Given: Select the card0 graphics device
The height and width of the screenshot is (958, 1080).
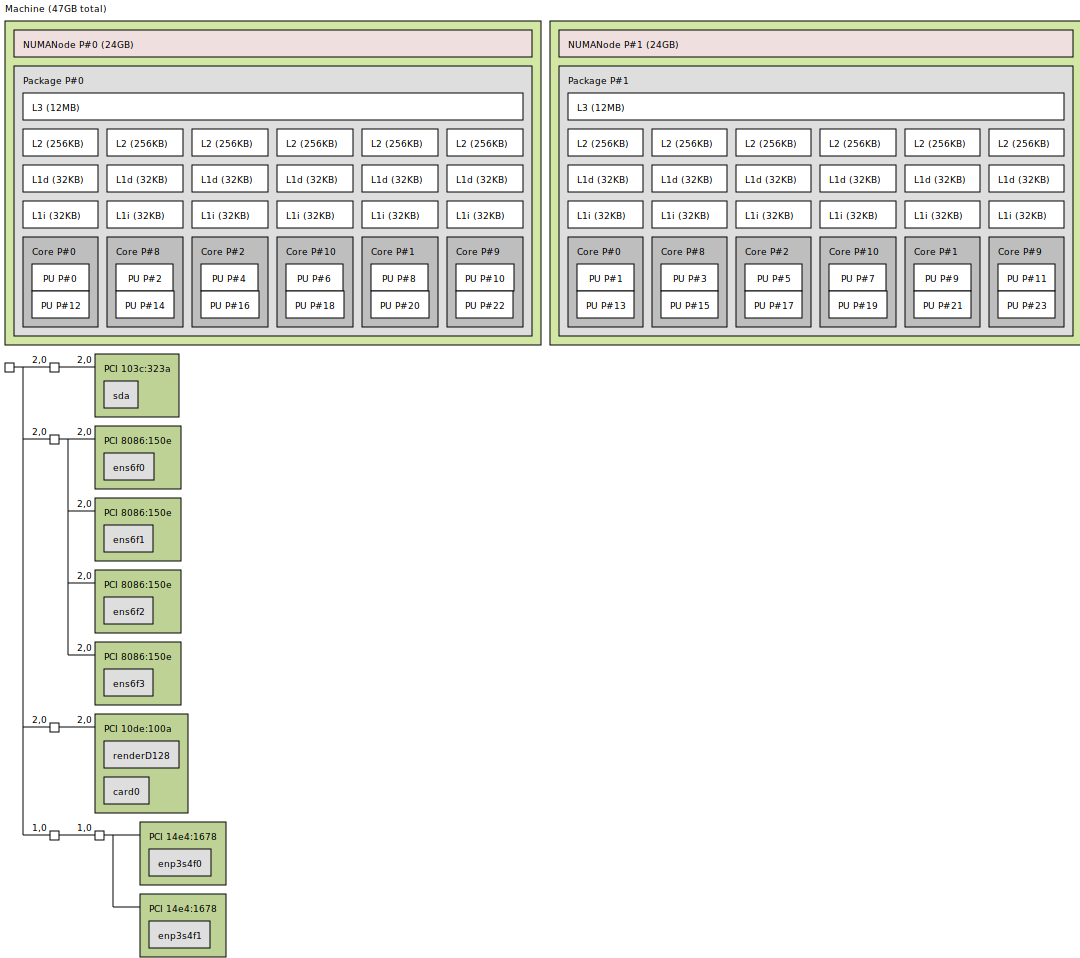Looking at the screenshot, I should (x=126, y=790).
